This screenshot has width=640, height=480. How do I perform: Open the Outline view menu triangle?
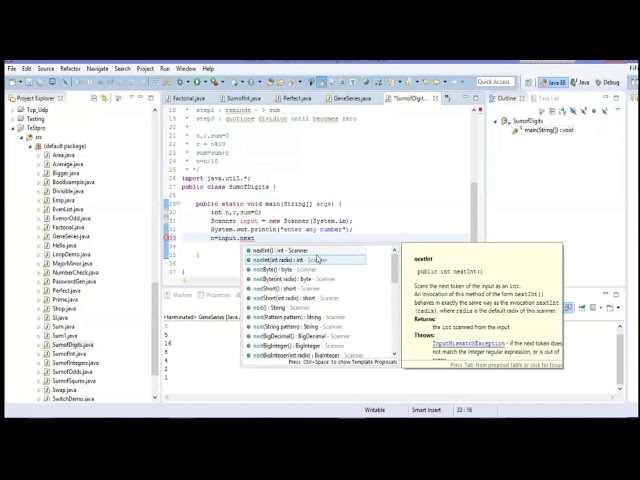coord(618,110)
